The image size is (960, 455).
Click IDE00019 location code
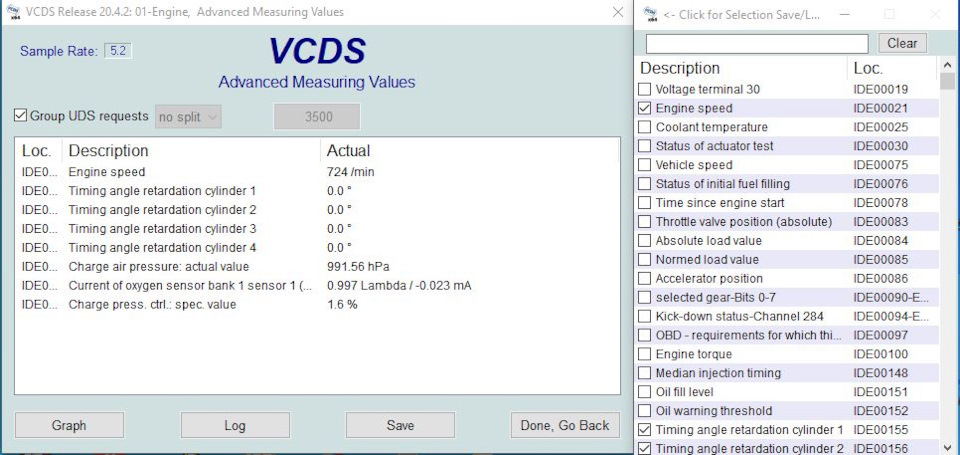880,89
